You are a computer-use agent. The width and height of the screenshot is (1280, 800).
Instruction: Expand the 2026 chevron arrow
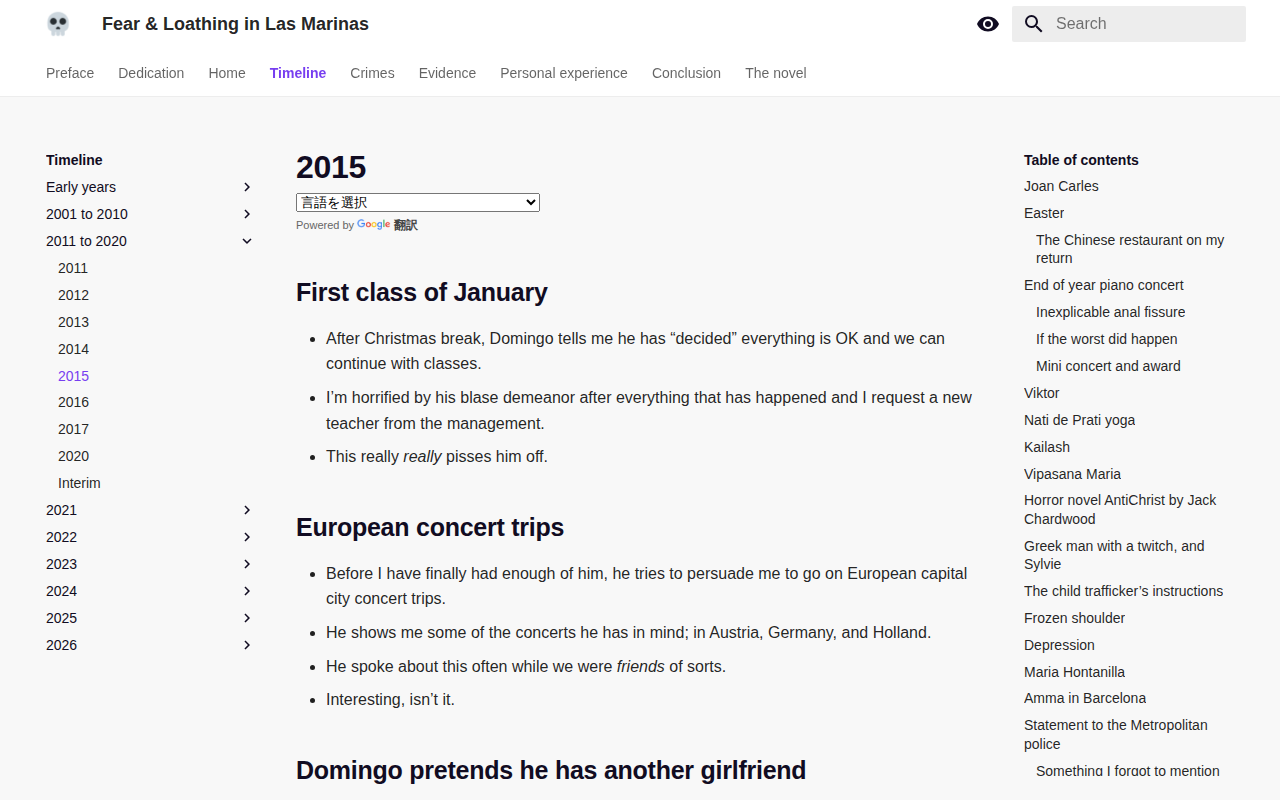pyautogui.click(x=247, y=645)
